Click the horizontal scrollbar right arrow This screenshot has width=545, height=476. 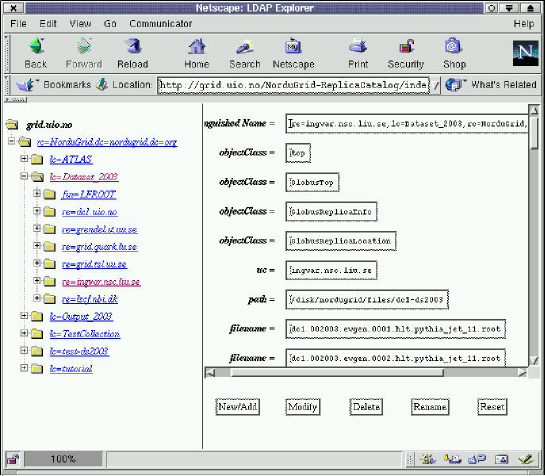coord(522,373)
